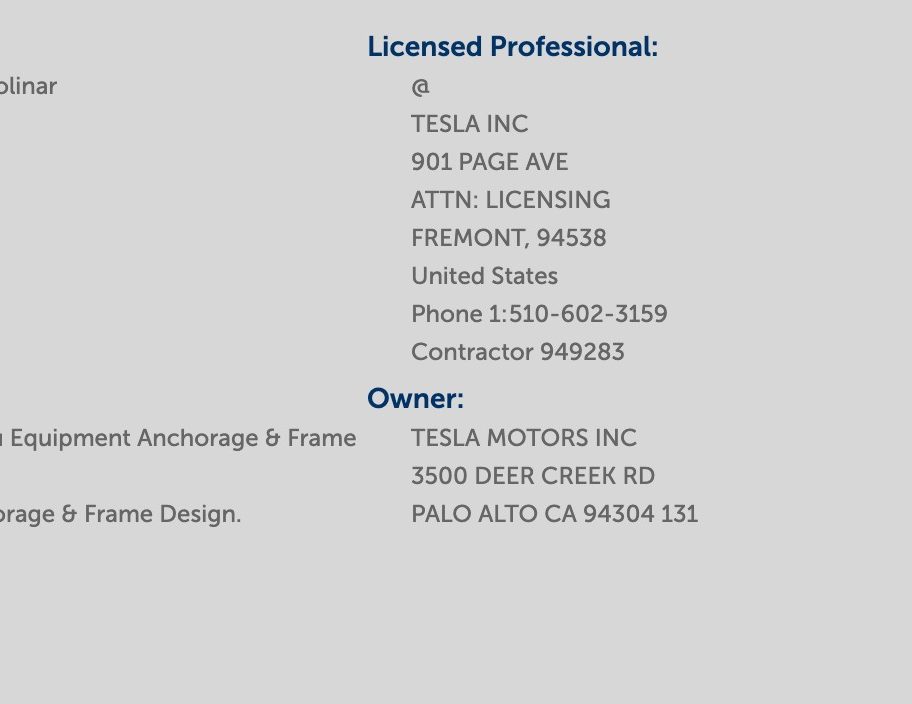Click the Licensed Professional heading
The width and height of the screenshot is (912, 704).
click(x=512, y=47)
